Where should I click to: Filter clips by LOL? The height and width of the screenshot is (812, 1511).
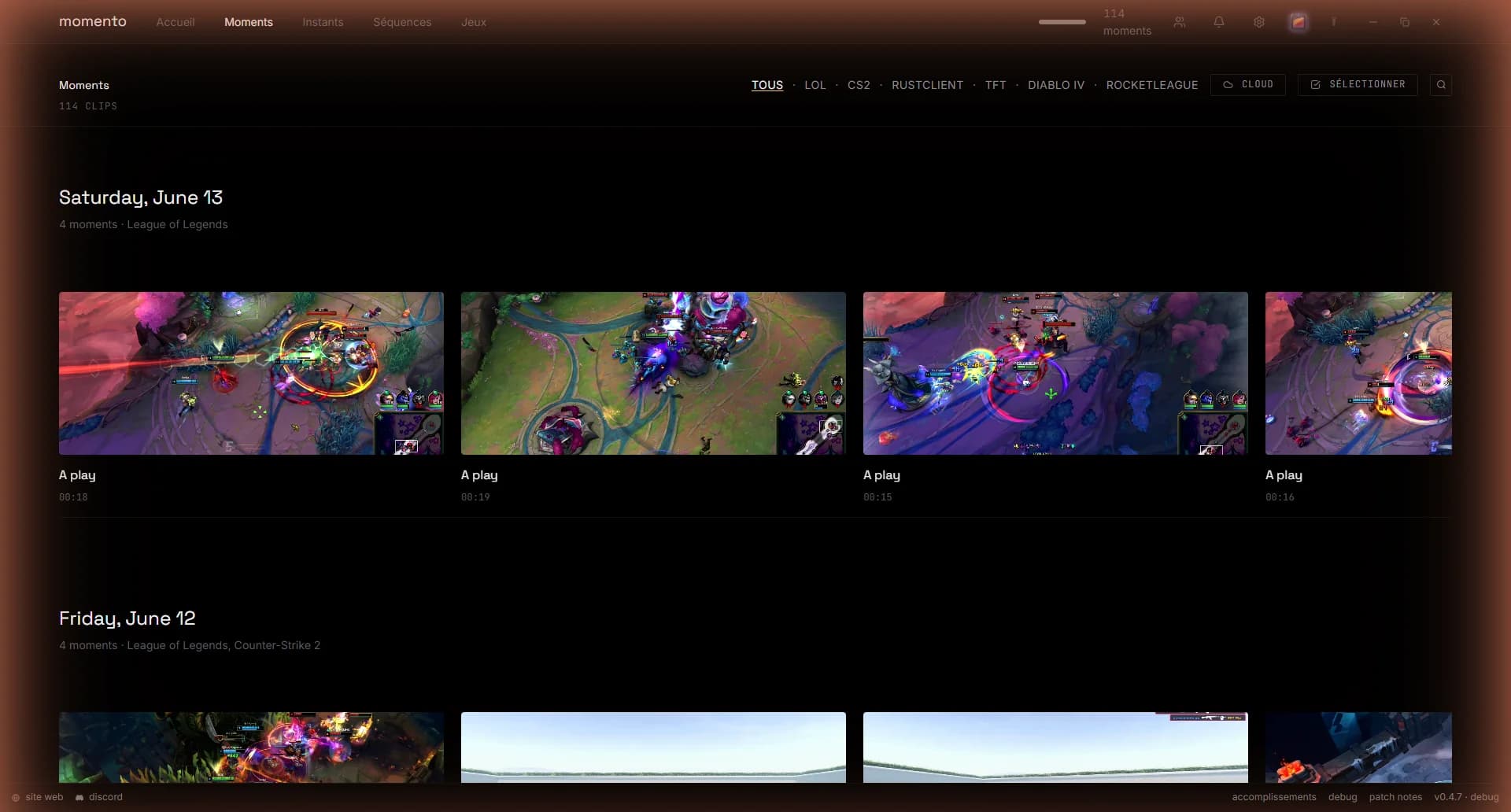815,85
